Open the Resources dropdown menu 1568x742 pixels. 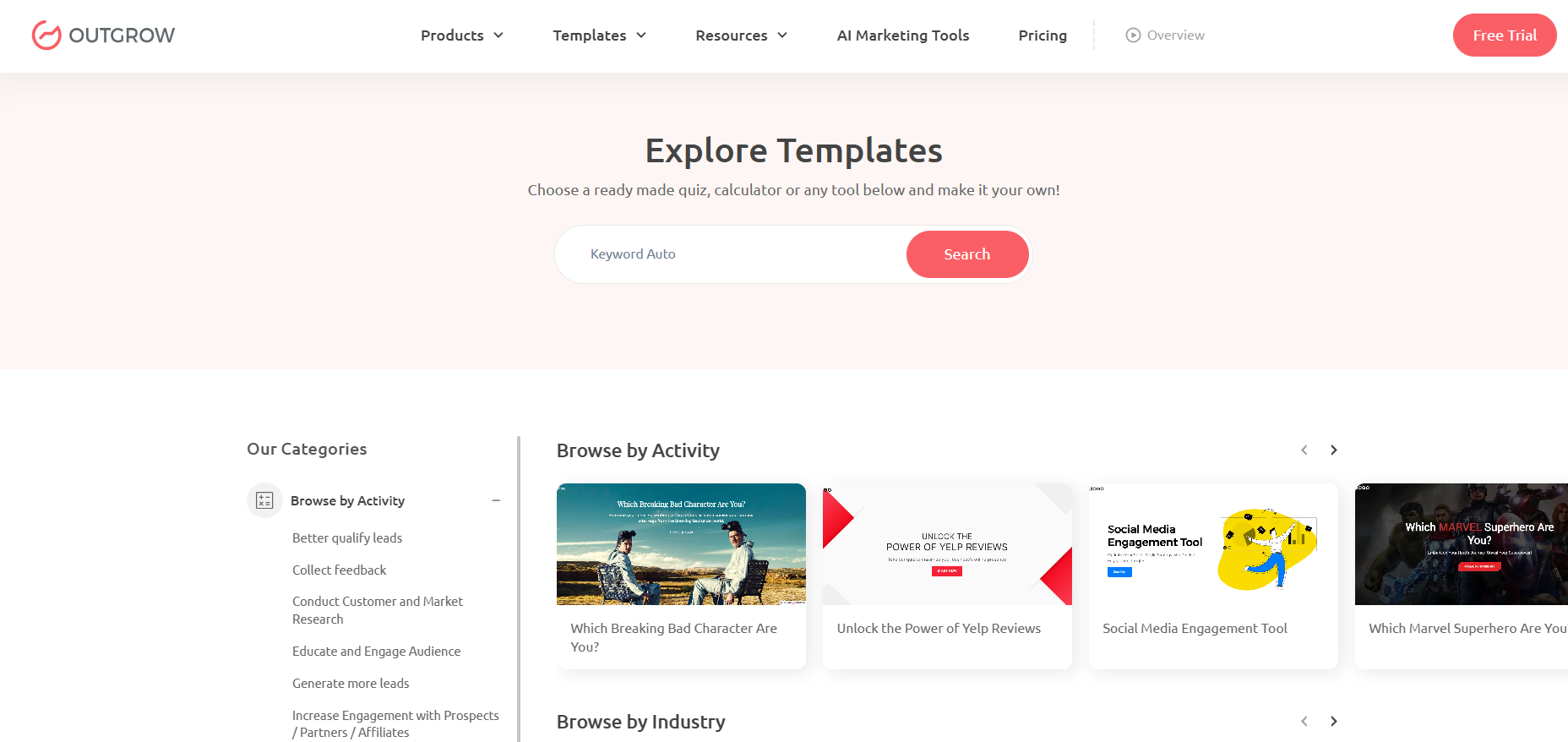point(741,35)
